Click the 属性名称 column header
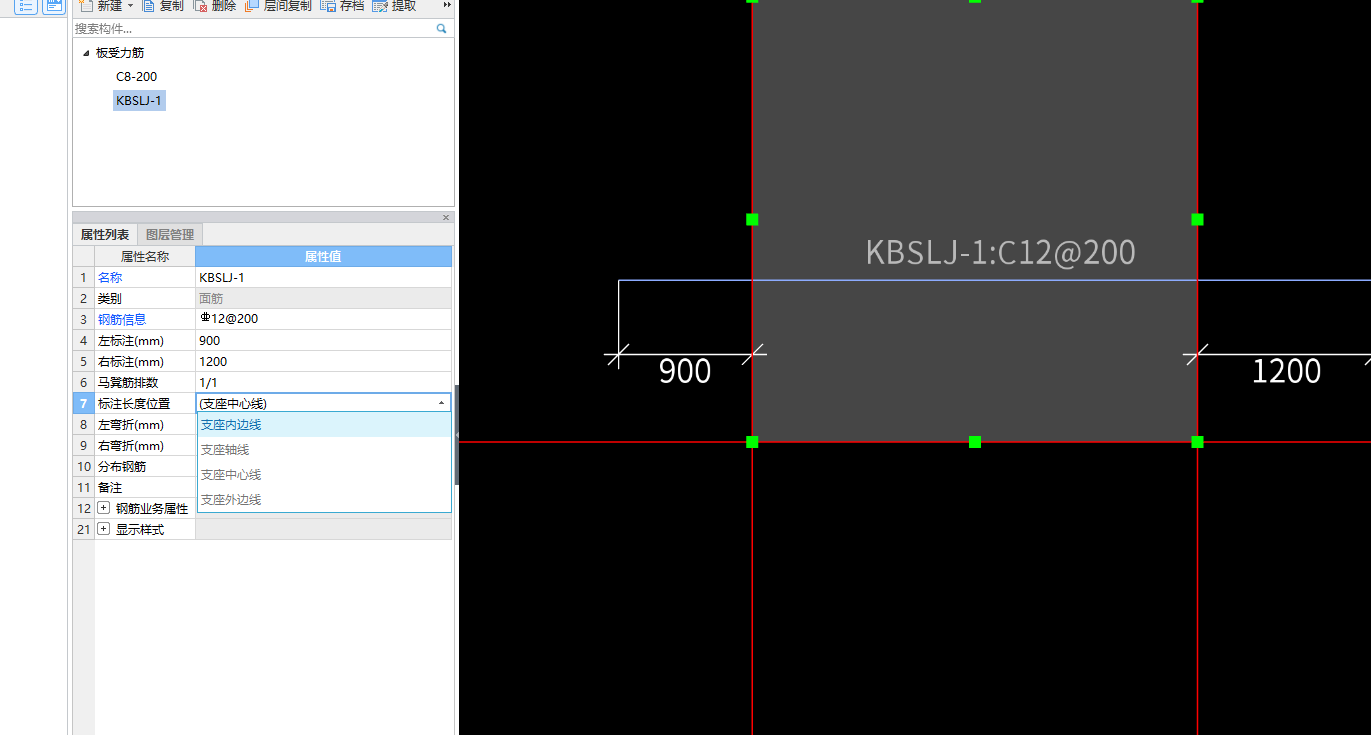Image resolution: width=1371 pixels, height=735 pixels. tap(145, 257)
